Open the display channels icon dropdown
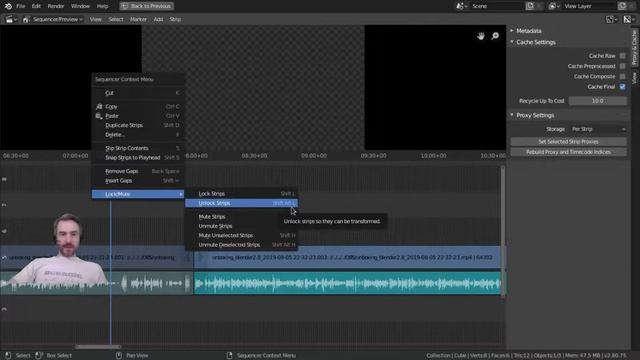This screenshot has height=360, width=640. tap(611, 19)
